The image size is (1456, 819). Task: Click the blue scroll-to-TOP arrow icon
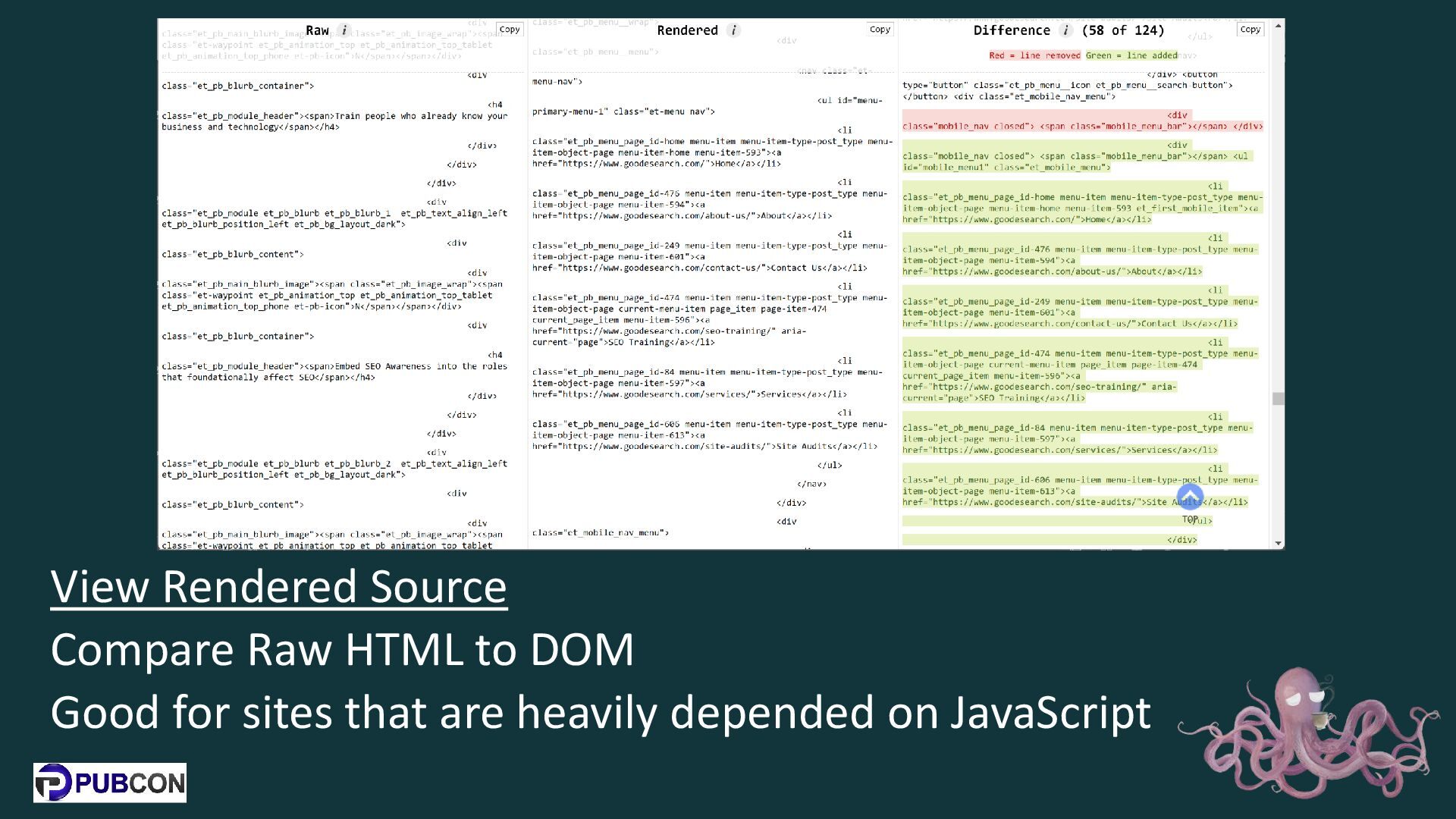pyautogui.click(x=1190, y=497)
